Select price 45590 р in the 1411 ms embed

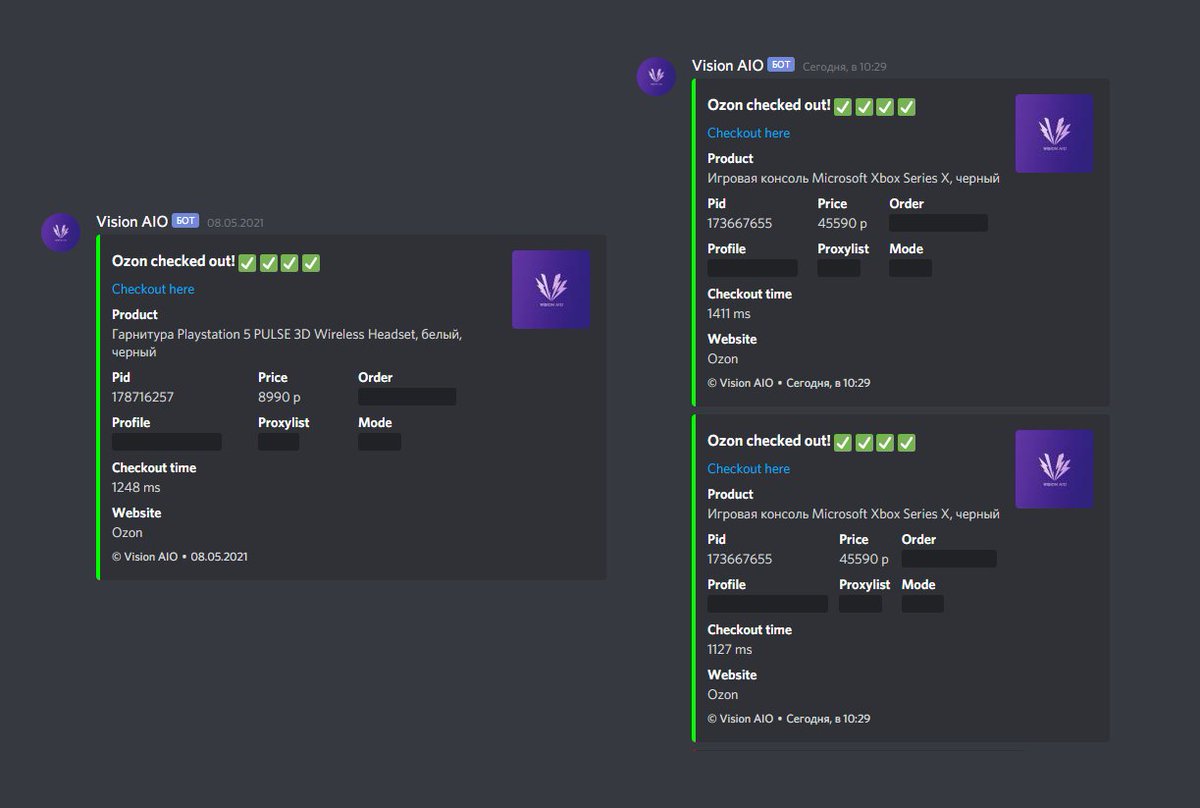842,223
